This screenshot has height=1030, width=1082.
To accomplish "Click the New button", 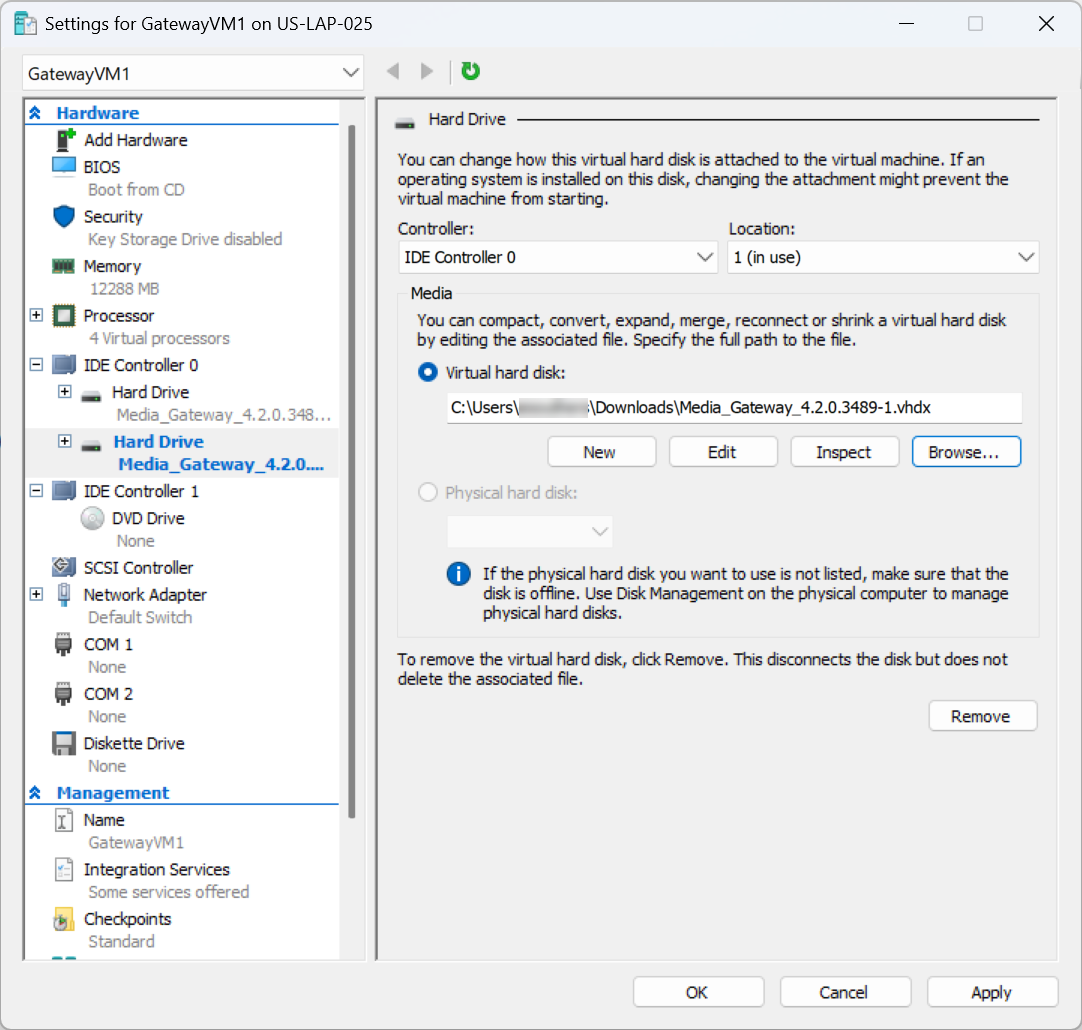I will (x=601, y=452).
